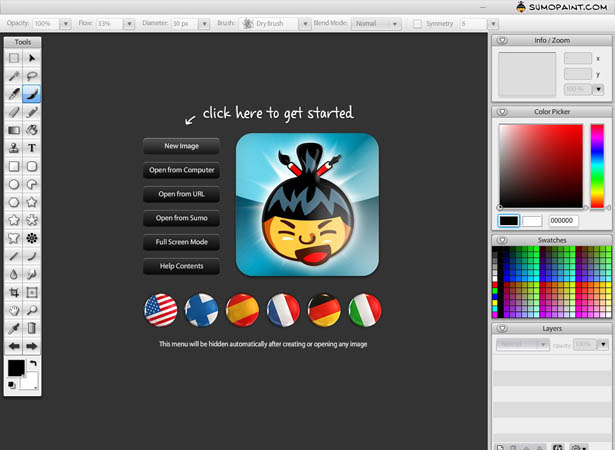Choose the Italian flag language

[x=365, y=310]
